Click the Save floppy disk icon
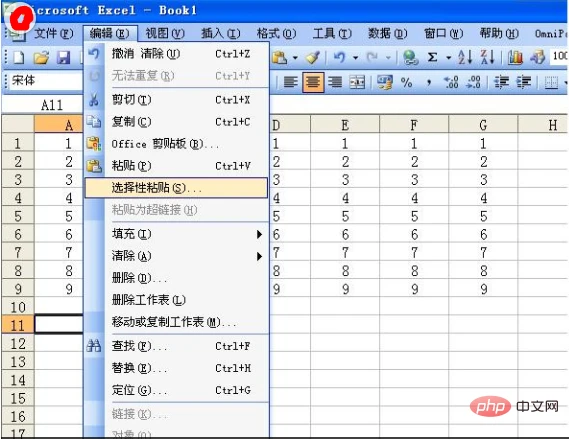This screenshot has height=439, width=569. coord(64,57)
